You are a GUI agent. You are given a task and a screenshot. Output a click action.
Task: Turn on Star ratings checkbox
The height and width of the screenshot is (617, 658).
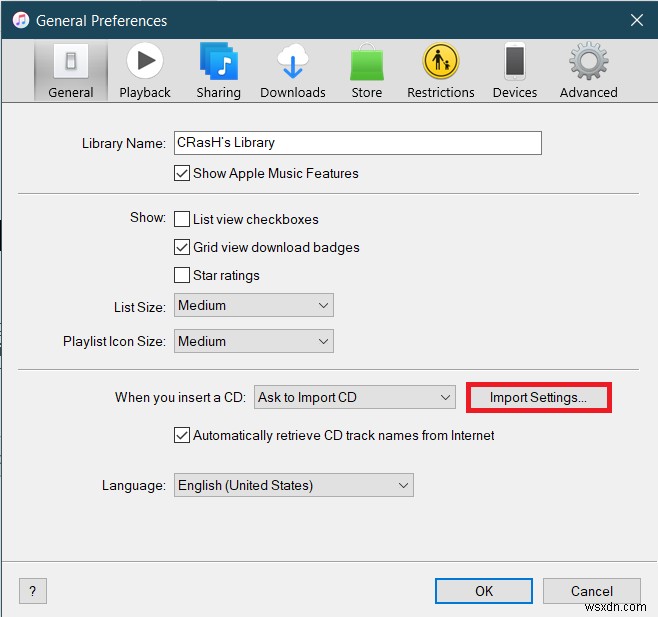tap(182, 275)
